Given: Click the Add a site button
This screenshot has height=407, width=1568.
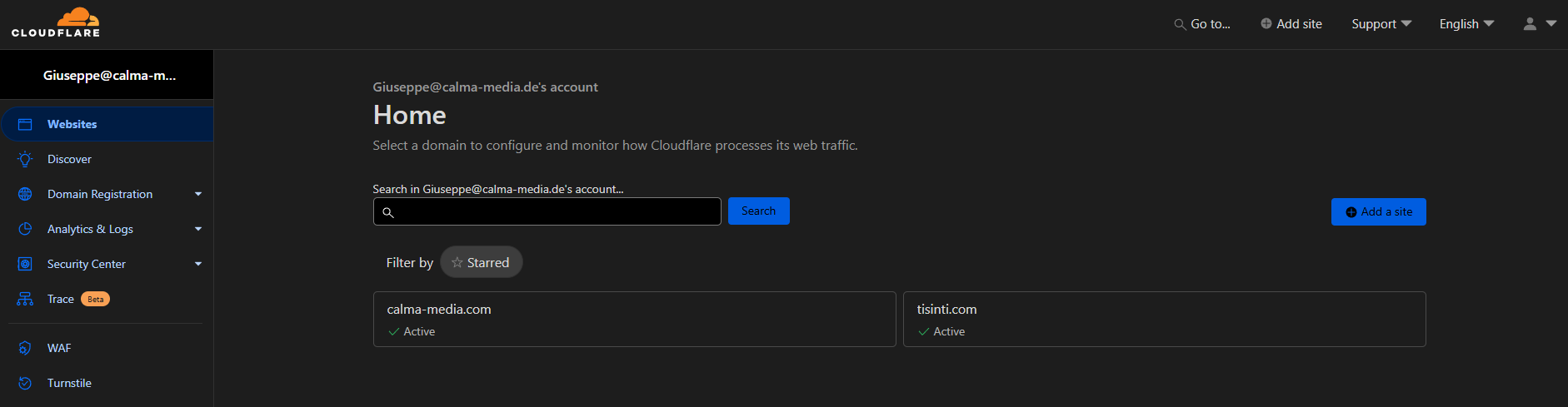Looking at the screenshot, I should pyautogui.click(x=1378, y=211).
